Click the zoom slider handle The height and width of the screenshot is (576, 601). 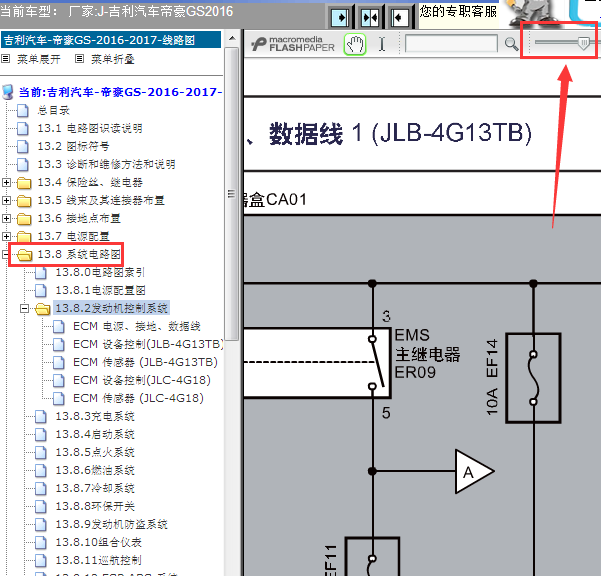583,43
